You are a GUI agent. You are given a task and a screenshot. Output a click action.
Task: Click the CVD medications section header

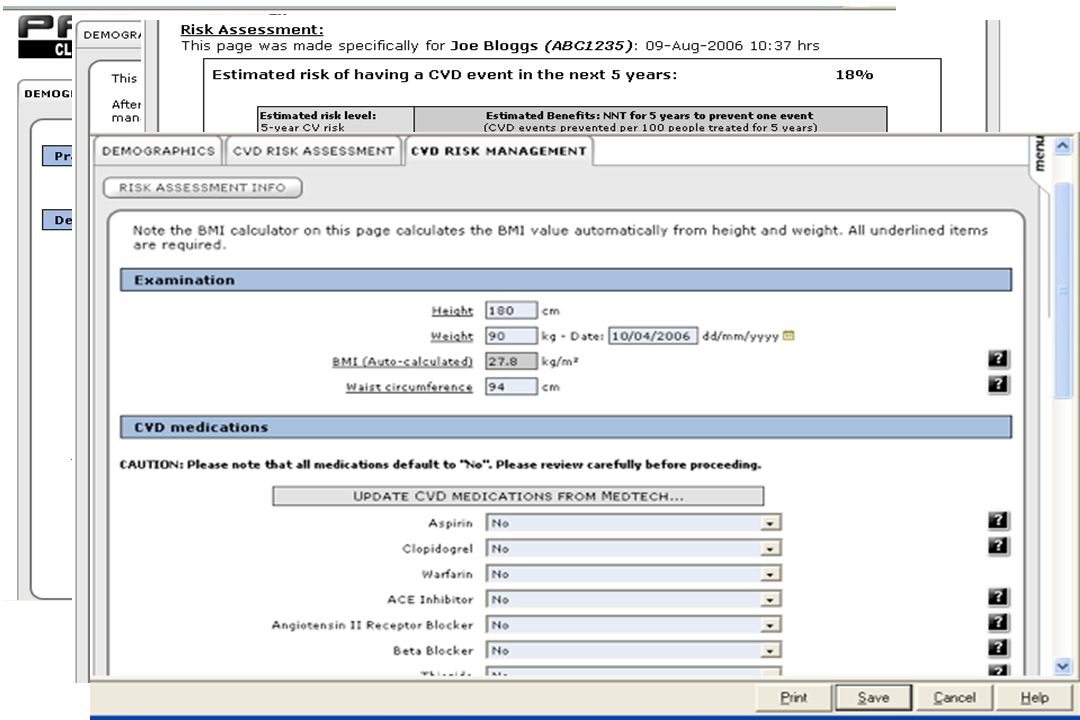pos(566,427)
